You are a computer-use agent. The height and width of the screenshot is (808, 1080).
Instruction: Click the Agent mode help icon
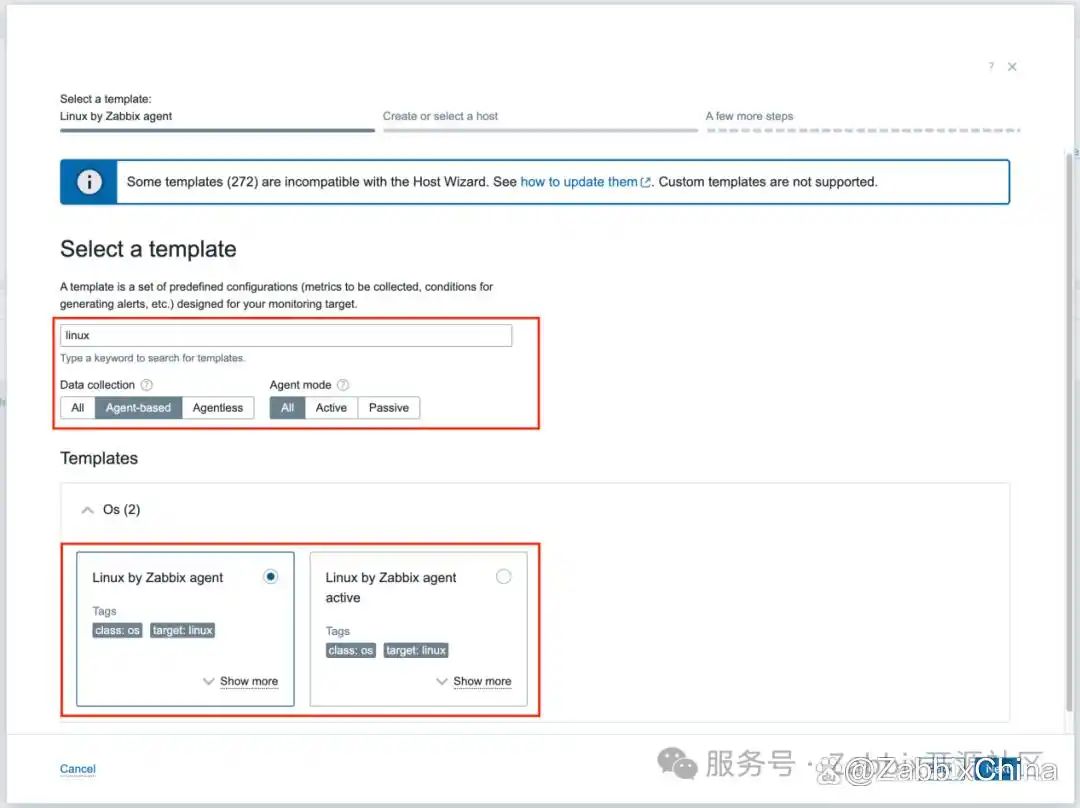pos(343,385)
